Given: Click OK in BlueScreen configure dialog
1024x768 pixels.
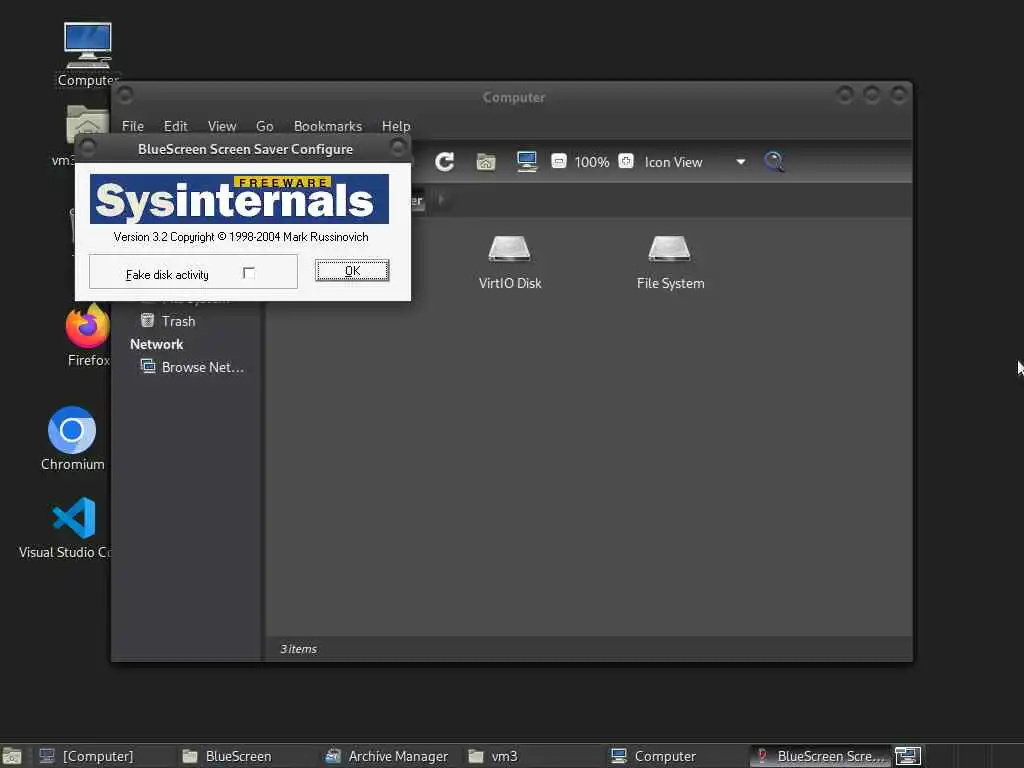Looking at the screenshot, I should pyautogui.click(x=352, y=270).
